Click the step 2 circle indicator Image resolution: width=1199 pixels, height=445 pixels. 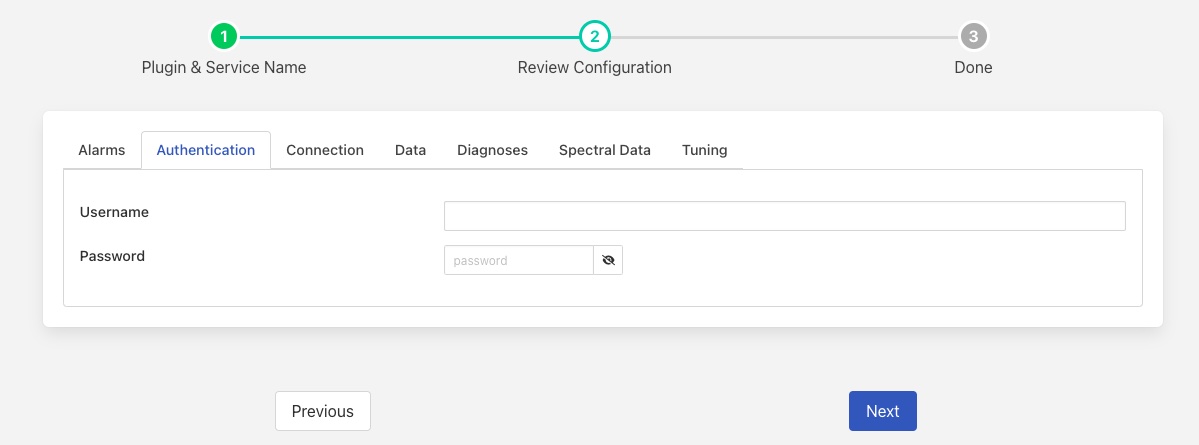pyautogui.click(x=594, y=37)
